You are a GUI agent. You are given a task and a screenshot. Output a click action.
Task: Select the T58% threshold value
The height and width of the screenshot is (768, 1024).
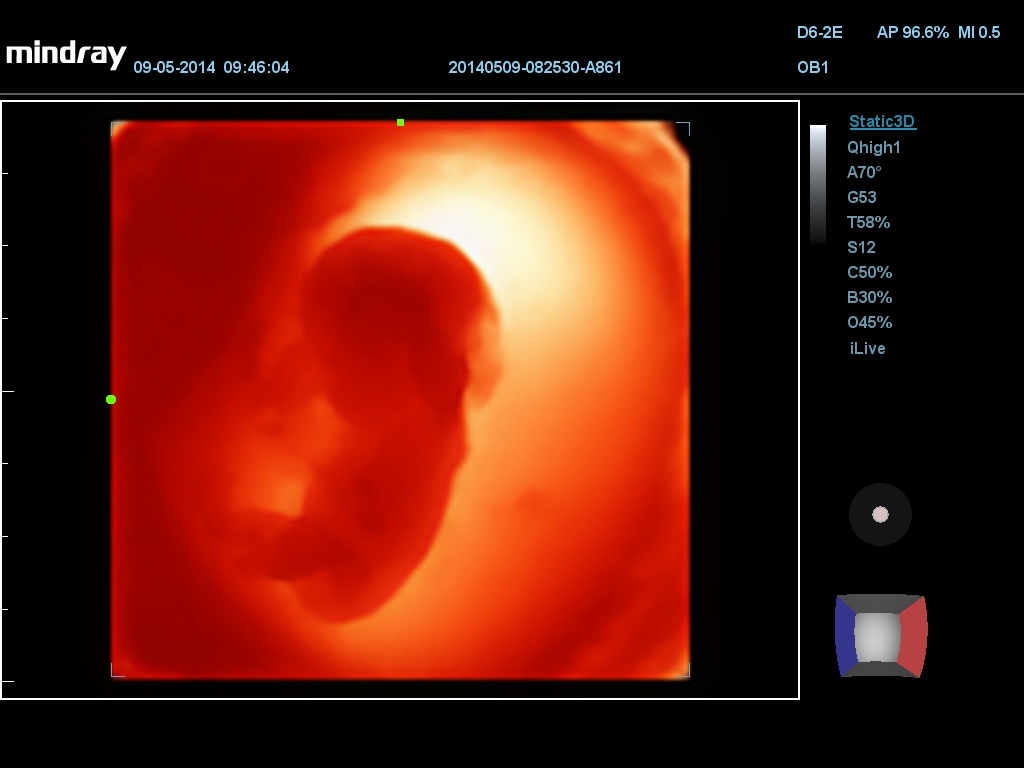tap(868, 222)
